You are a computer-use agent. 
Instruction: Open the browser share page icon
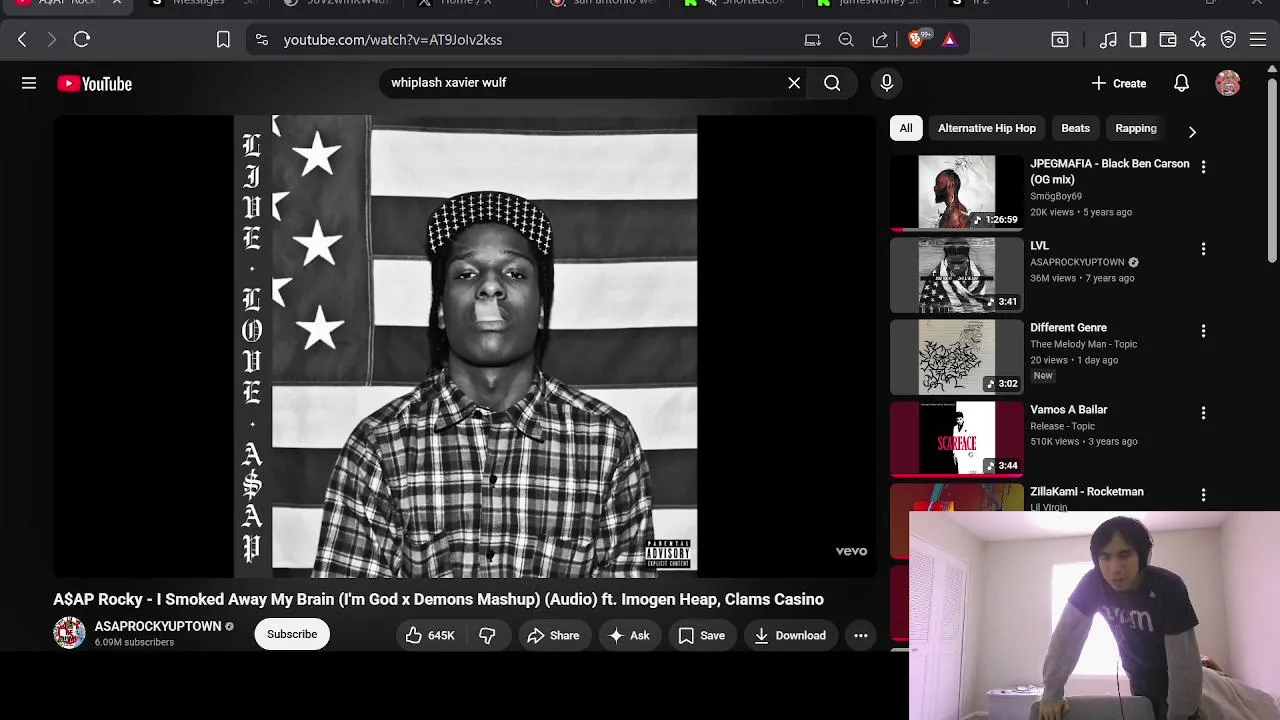click(880, 40)
